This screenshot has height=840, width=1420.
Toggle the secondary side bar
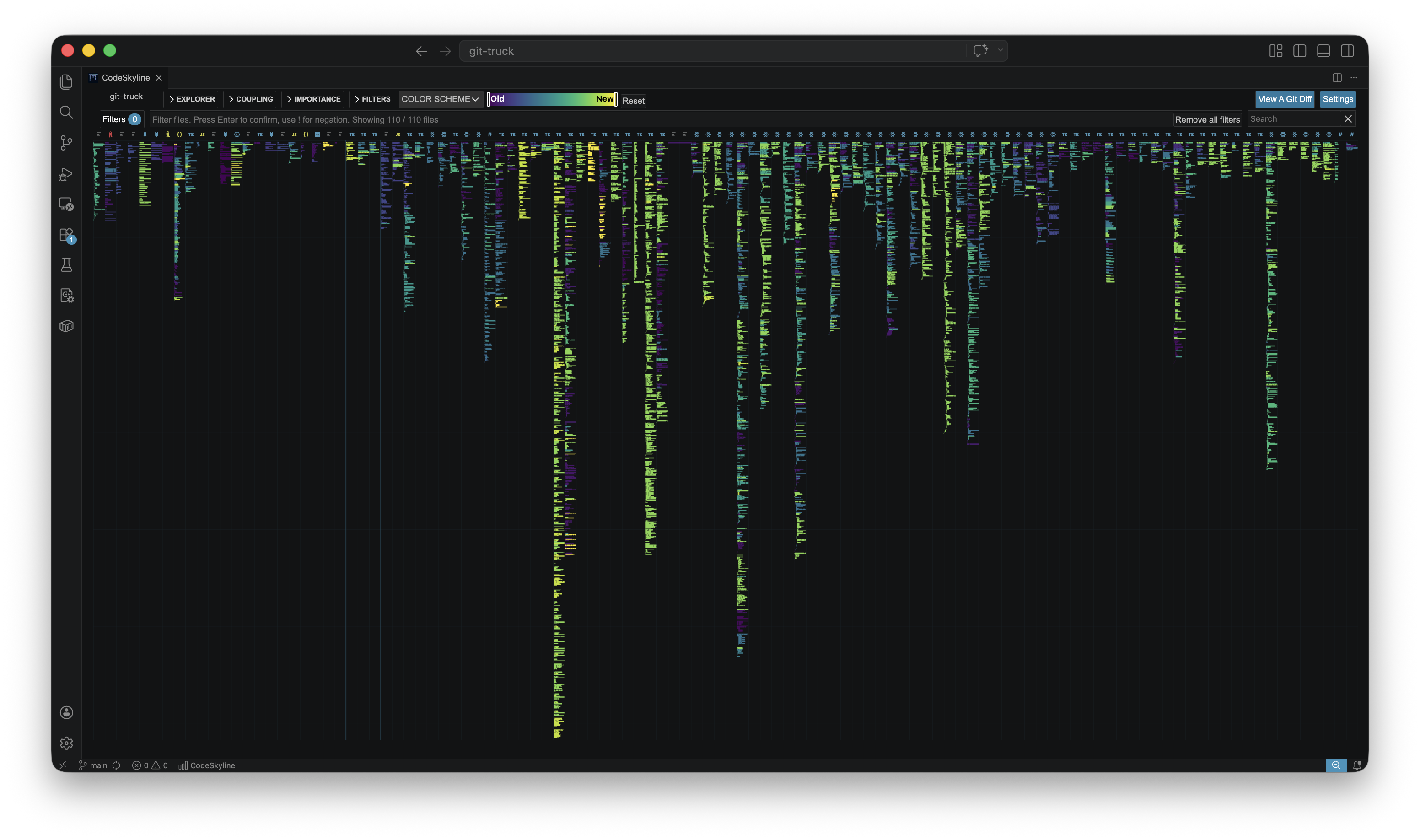[1347, 51]
